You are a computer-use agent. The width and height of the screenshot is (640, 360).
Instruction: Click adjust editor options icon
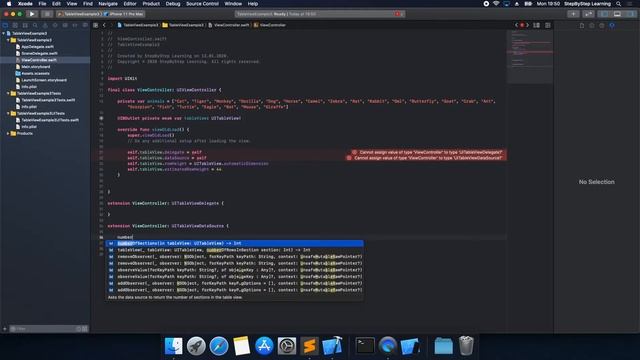point(536,25)
